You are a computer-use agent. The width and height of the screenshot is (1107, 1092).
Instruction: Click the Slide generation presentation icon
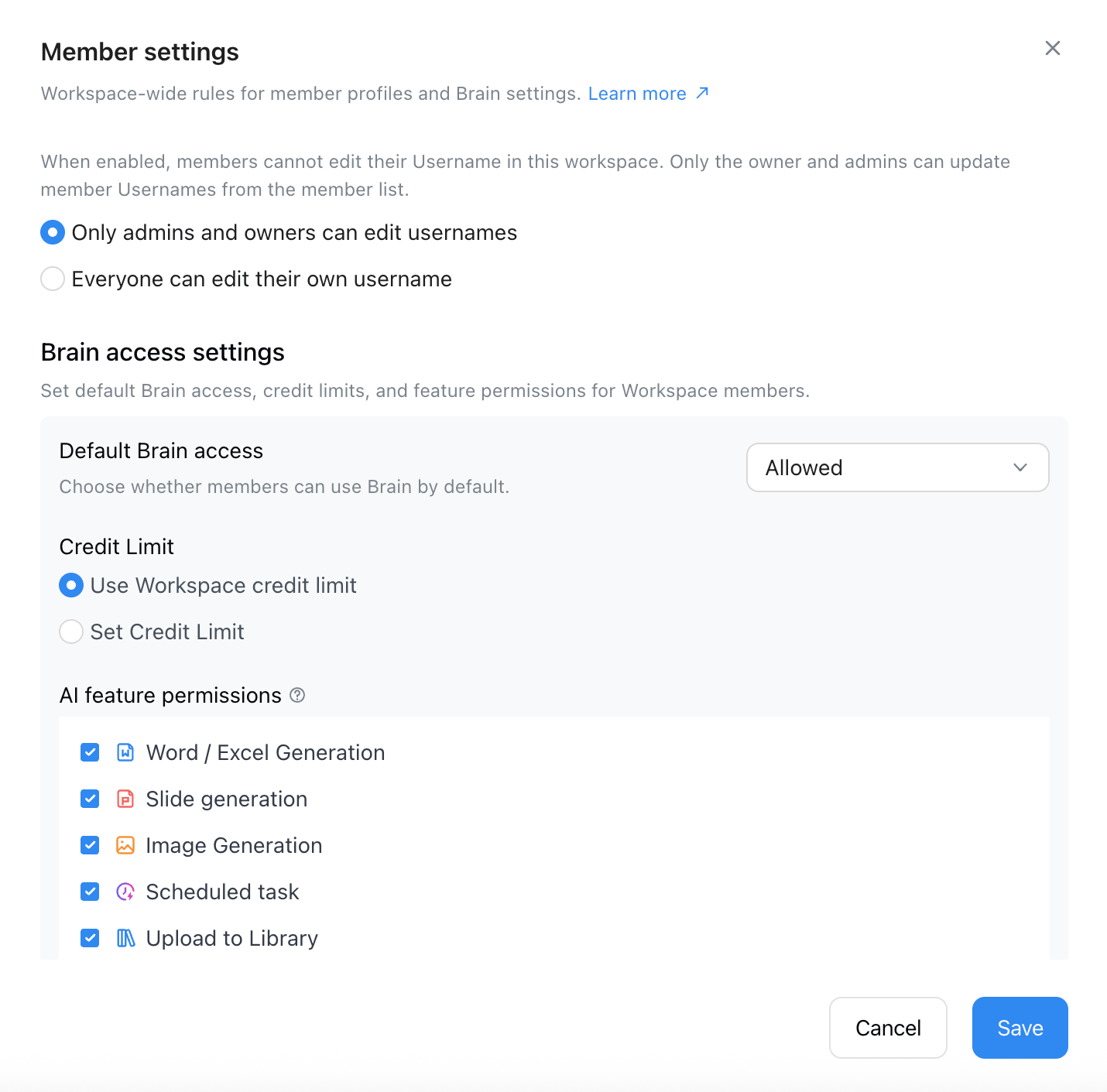(x=125, y=799)
